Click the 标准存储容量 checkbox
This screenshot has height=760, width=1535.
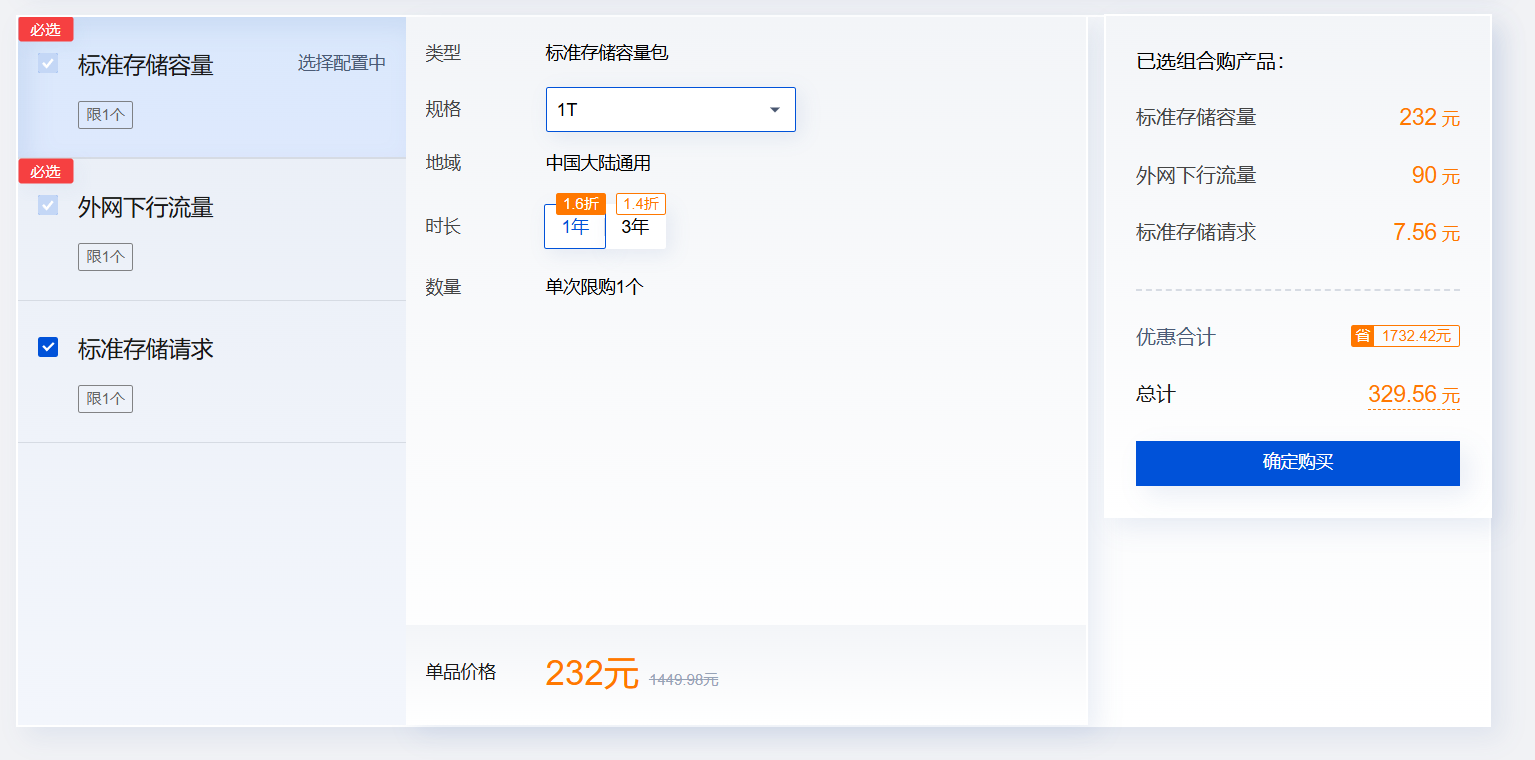click(47, 65)
